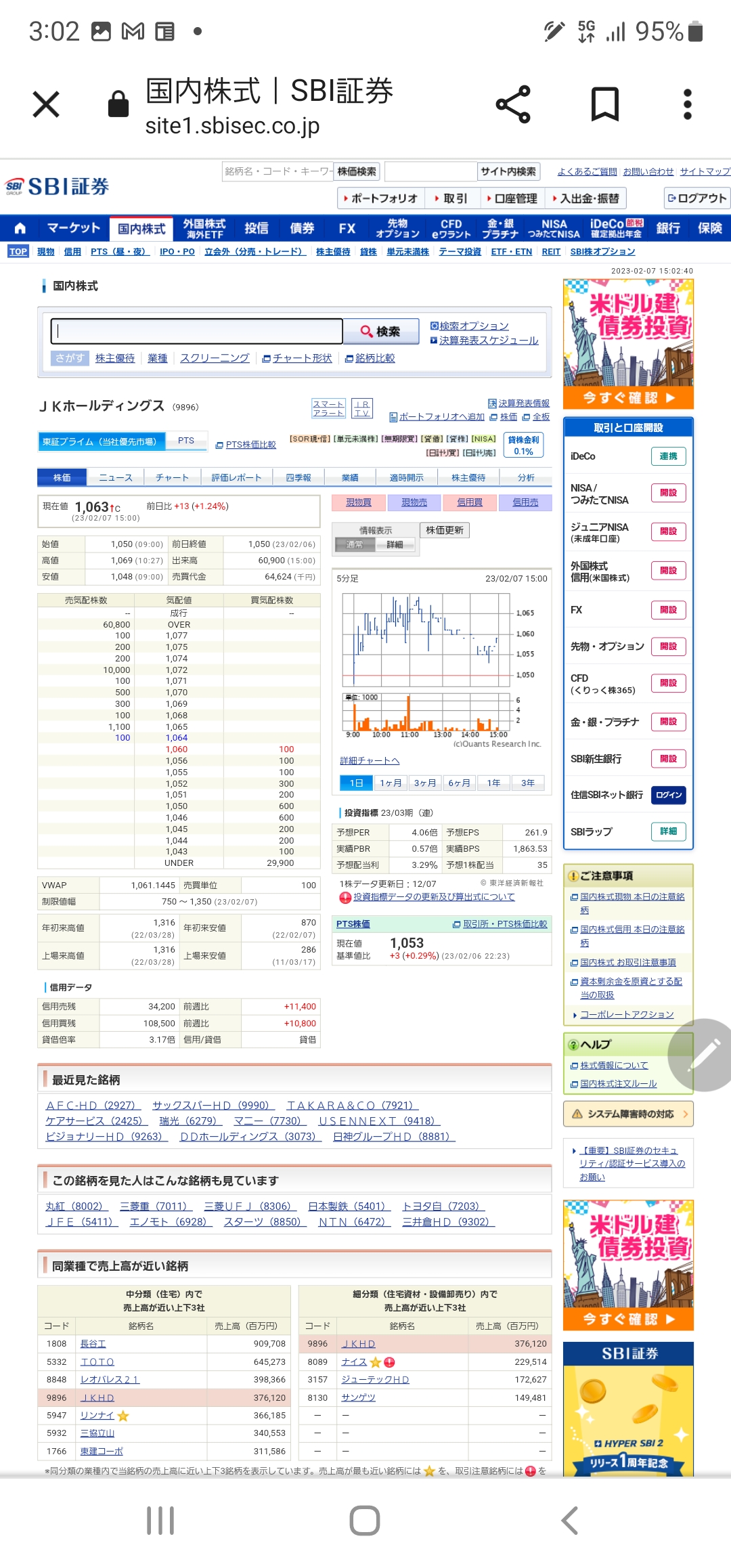Go to home via the house icon
The width and height of the screenshot is (731, 1568).
(x=20, y=228)
